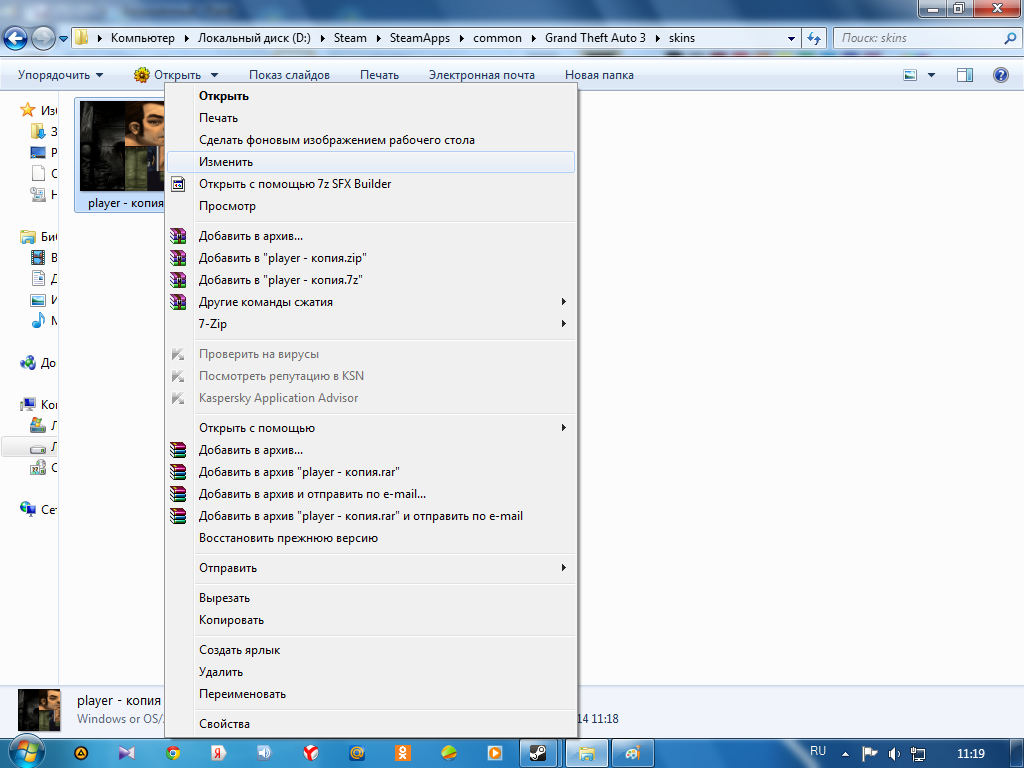Select Добавить в архив "player - копия.rar"

click(370, 472)
